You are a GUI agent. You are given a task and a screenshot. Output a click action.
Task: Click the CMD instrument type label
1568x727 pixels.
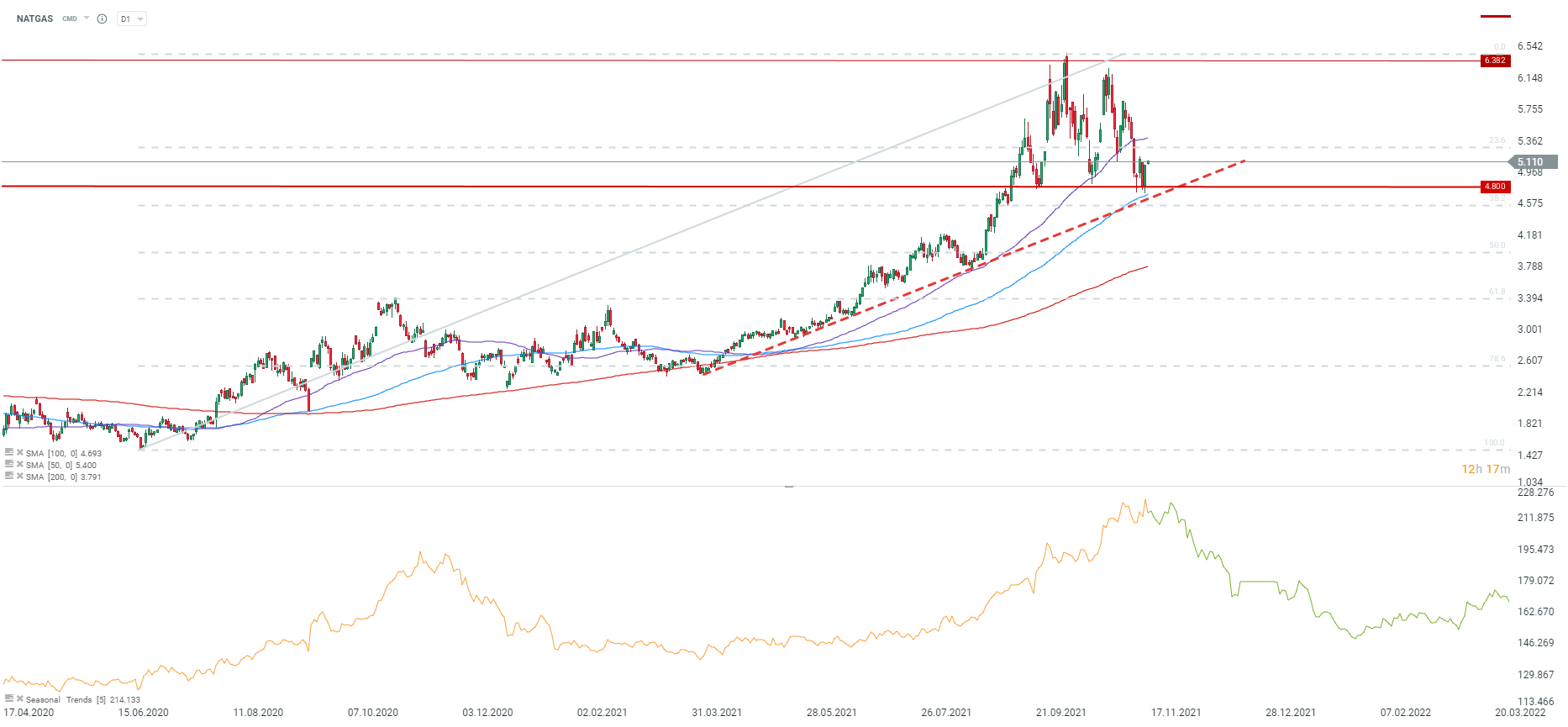[70, 18]
